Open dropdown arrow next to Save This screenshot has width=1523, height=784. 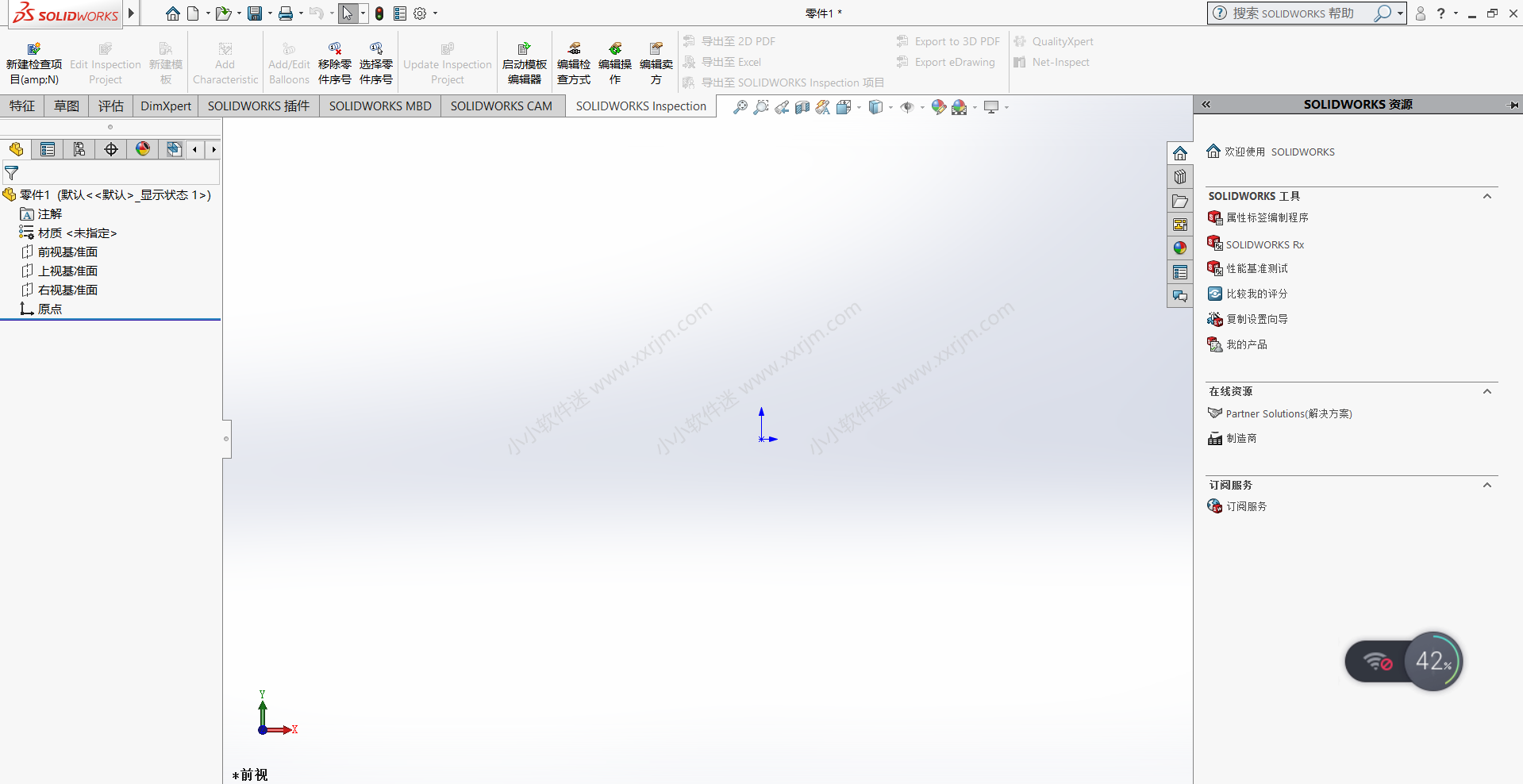point(270,13)
